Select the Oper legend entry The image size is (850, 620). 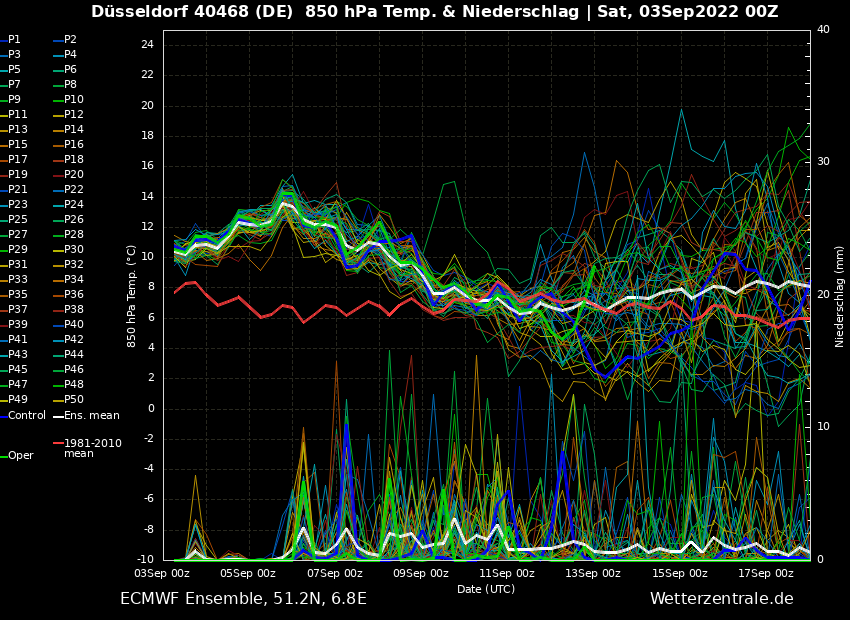(x=20, y=455)
